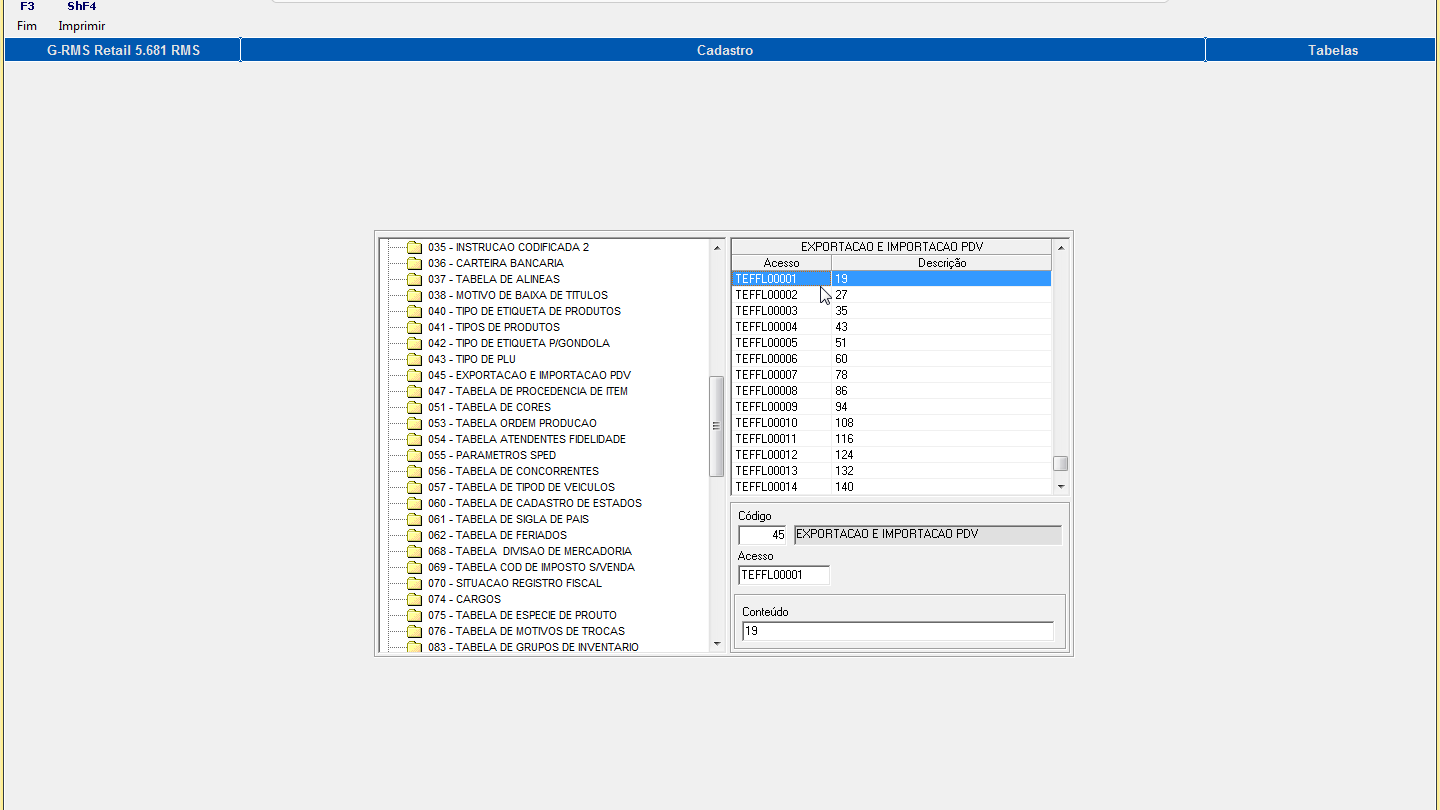Select row TEFFL00007 in the grid
Viewport: 1440px width, 810px height.
(x=891, y=375)
